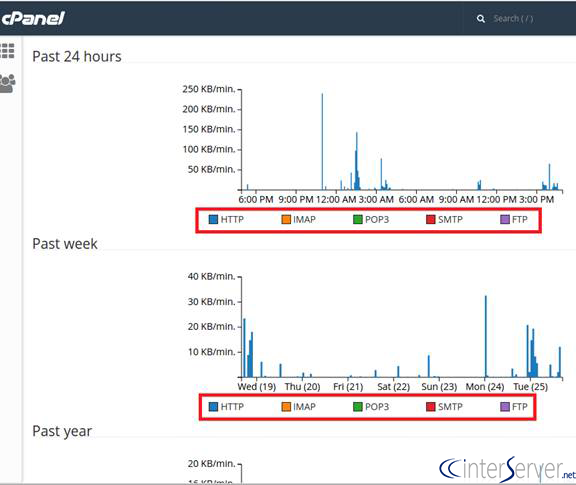Click the 6:00 AM axis label
Viewport: 576px width, 485px height.
(416, 200)
